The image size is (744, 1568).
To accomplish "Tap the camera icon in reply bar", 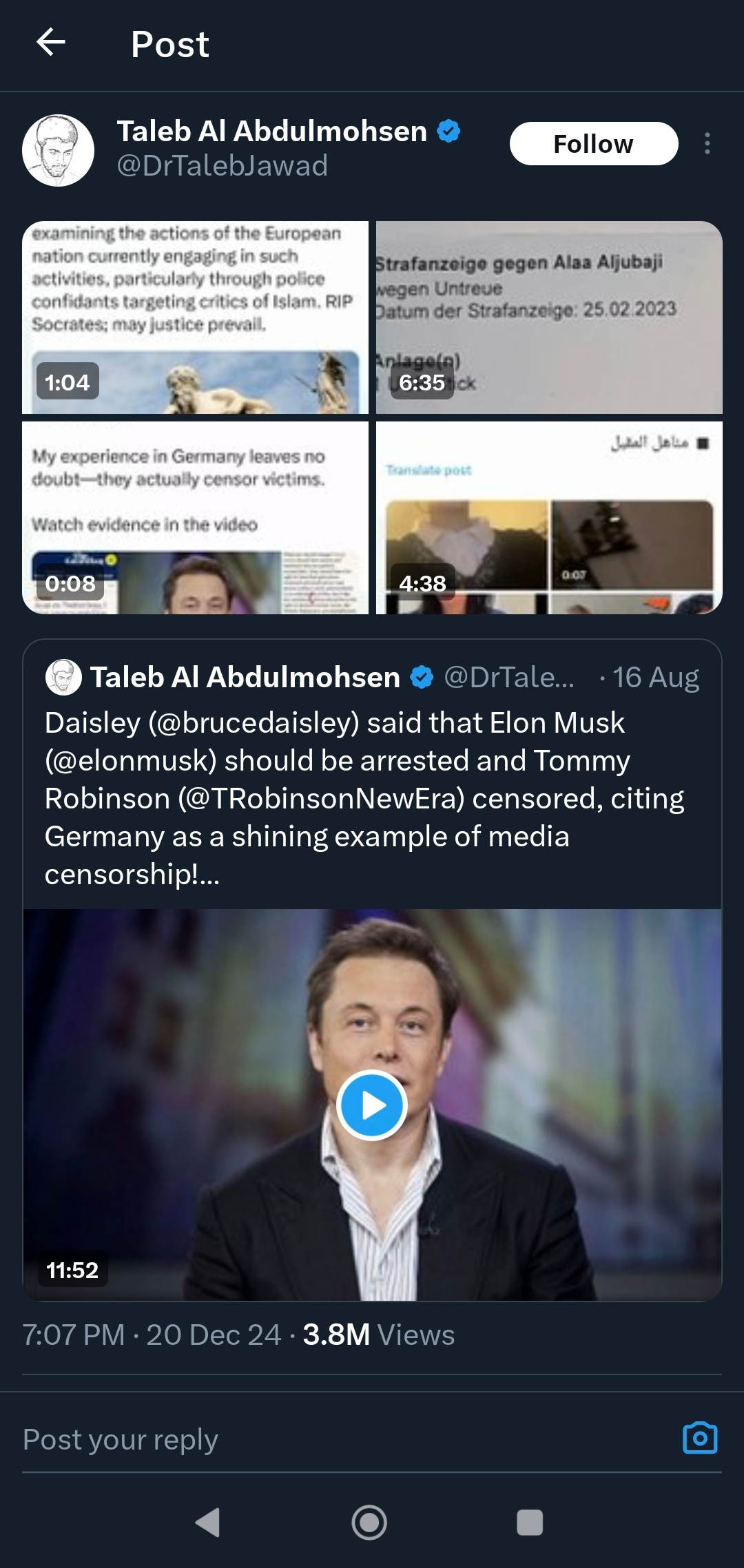I will coord(699,1439).
